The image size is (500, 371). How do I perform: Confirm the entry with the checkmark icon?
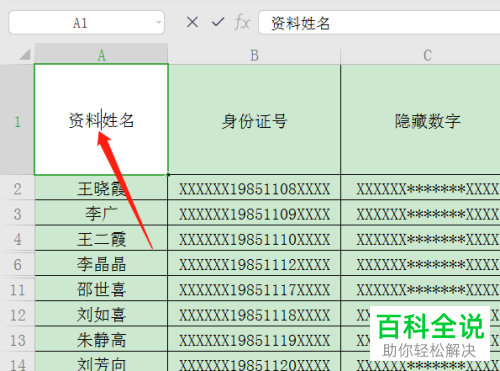pos(218,22)
